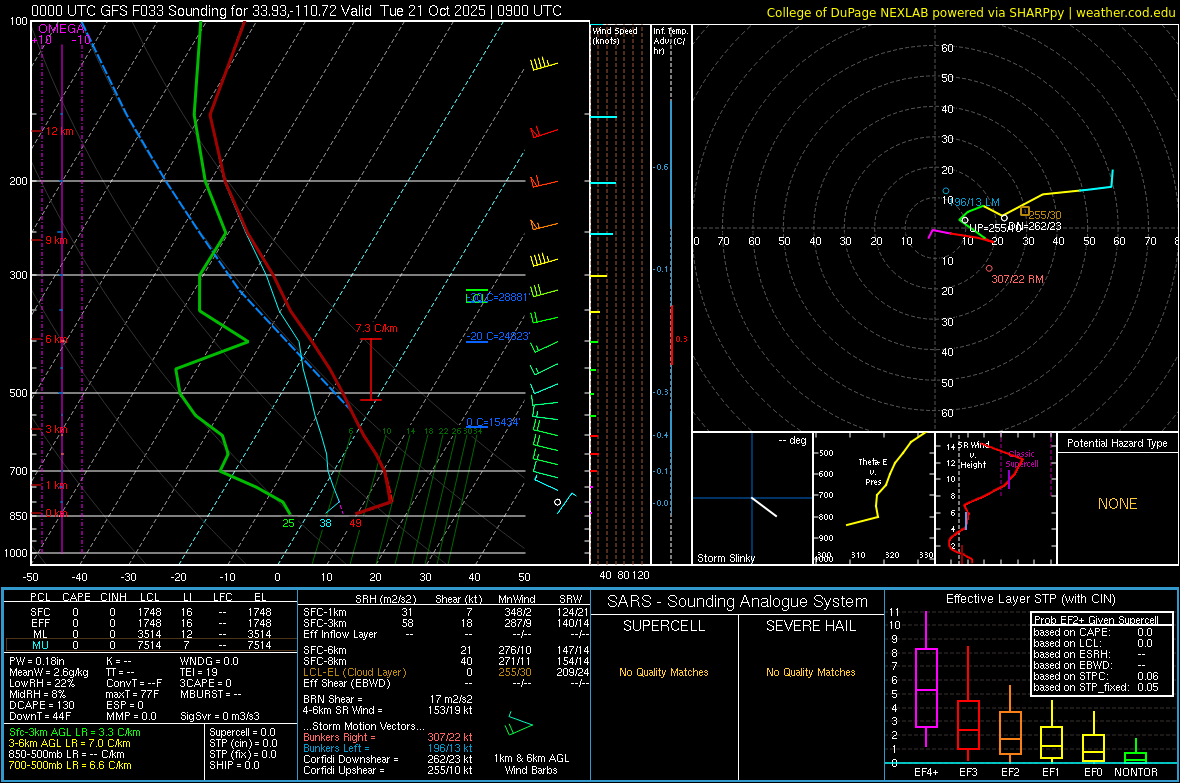
Task: Click the Supercell = 0.0 composite value
Action: tap(242, 732)
